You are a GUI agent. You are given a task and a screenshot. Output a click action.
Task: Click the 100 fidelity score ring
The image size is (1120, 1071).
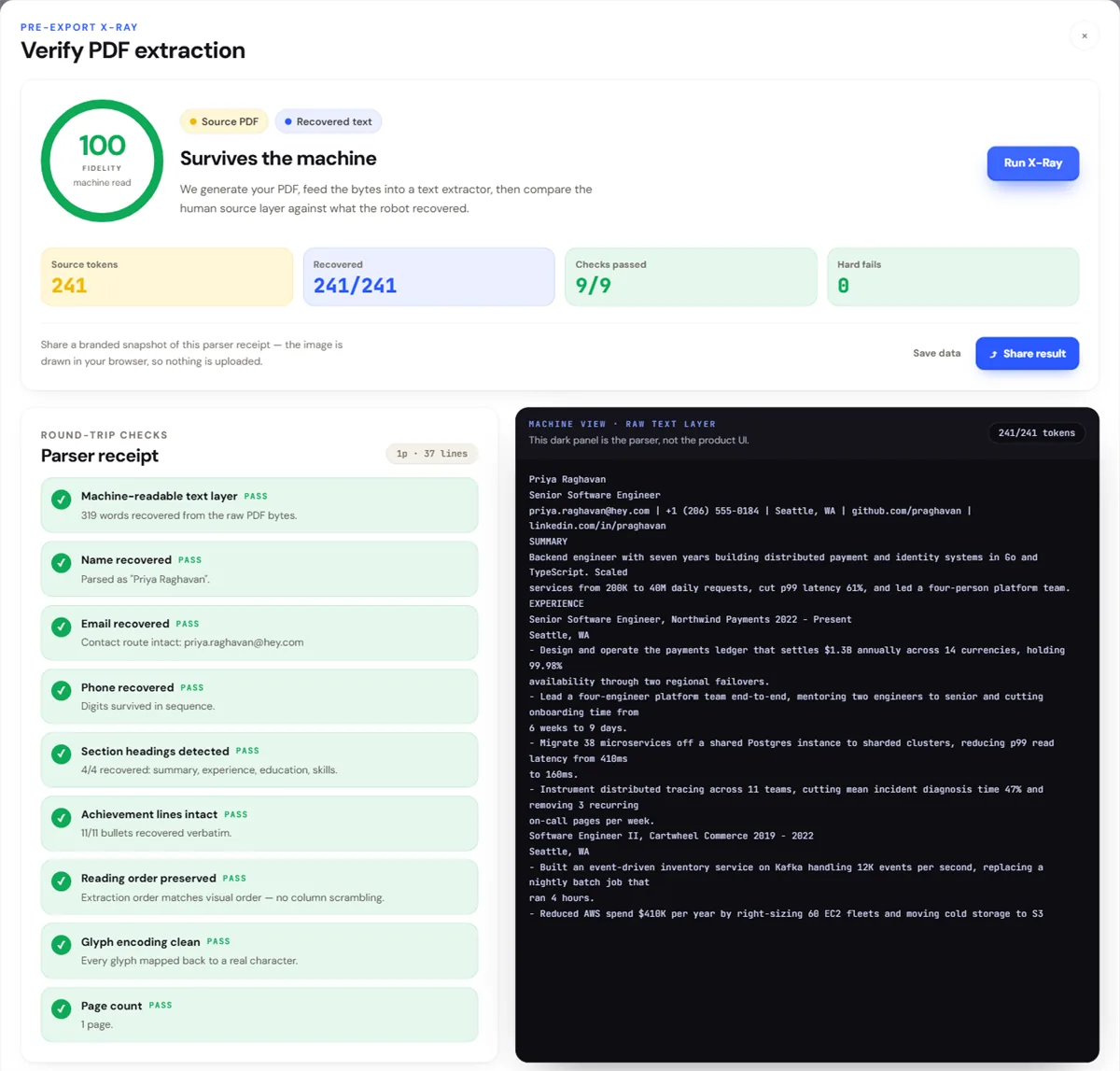(103, 161)
